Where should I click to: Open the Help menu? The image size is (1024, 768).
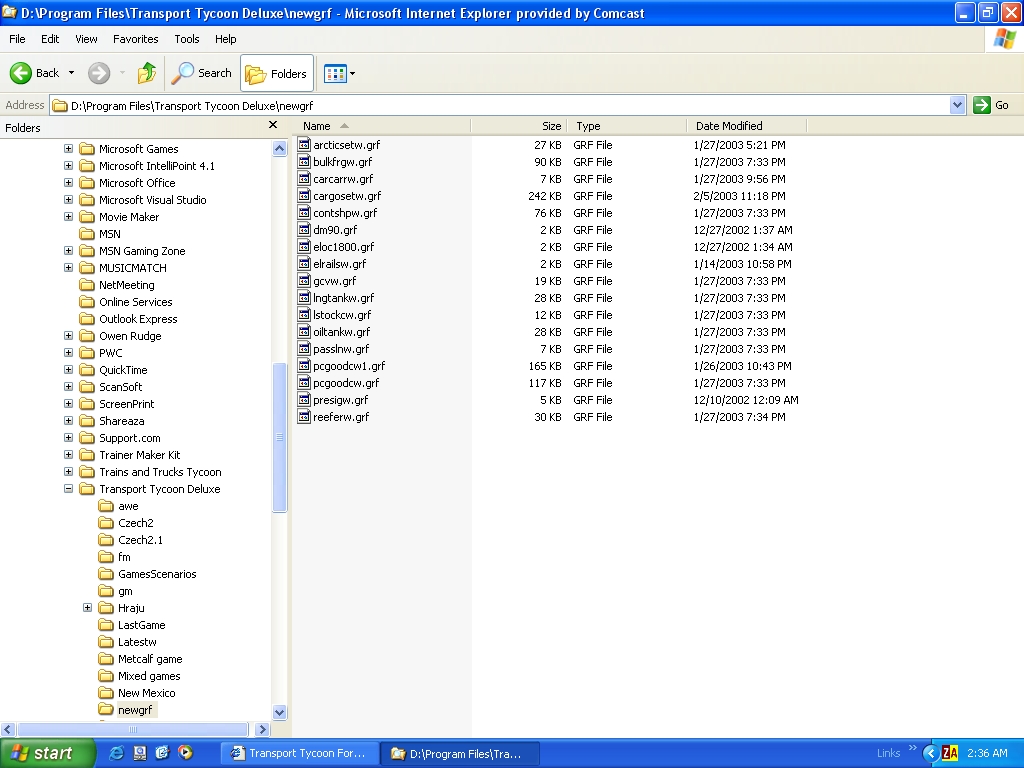(x=225, y=39)
